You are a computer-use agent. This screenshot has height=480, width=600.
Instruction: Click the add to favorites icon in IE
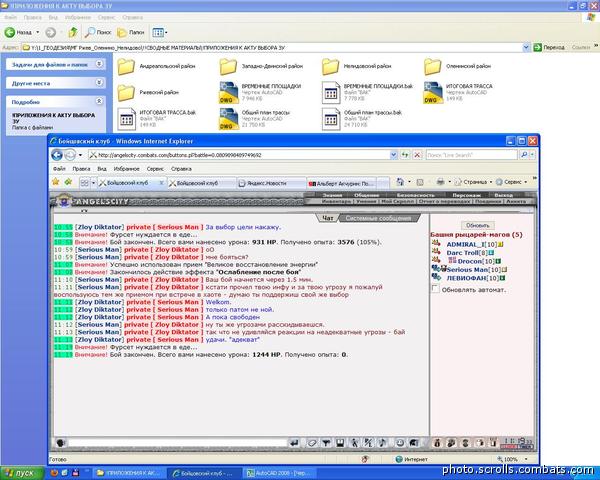click(x=68, y=182)
